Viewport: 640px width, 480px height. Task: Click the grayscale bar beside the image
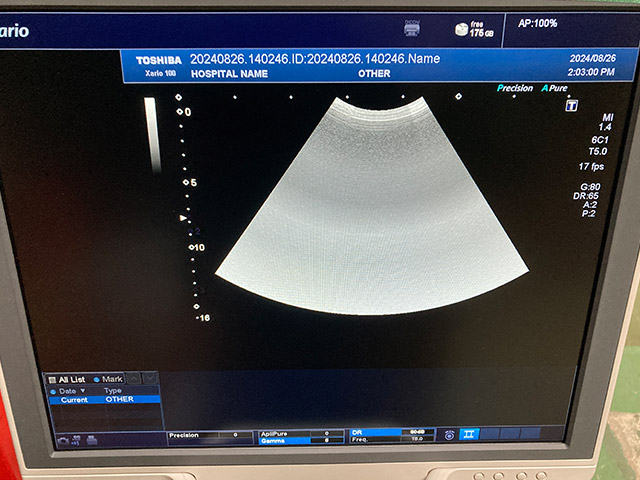[x=153, y=134]
